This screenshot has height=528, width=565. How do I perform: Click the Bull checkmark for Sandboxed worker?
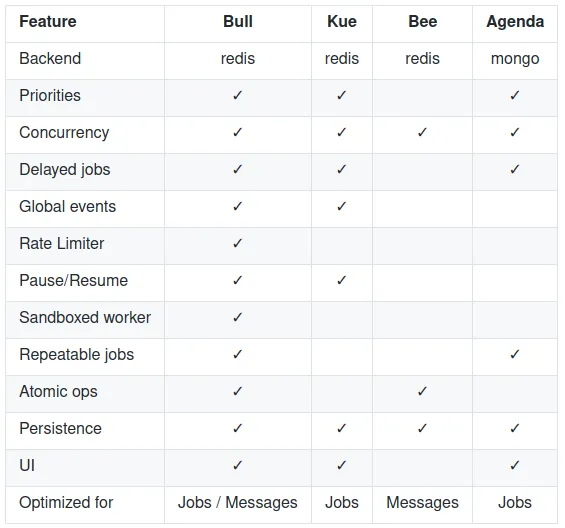coord(237,318)
